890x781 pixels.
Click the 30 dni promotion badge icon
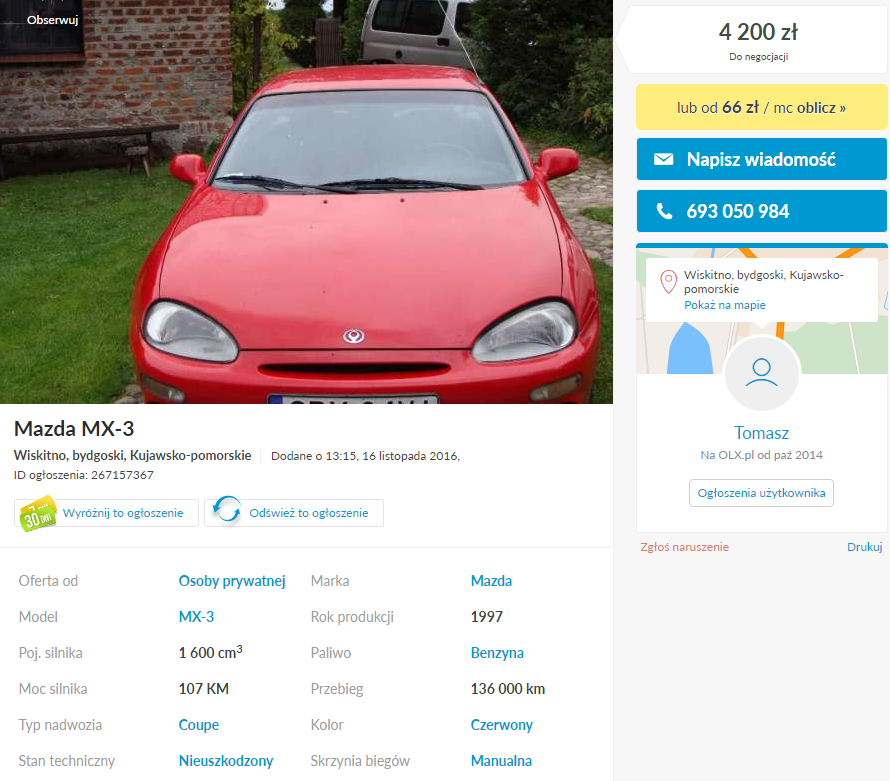point(37,514)
